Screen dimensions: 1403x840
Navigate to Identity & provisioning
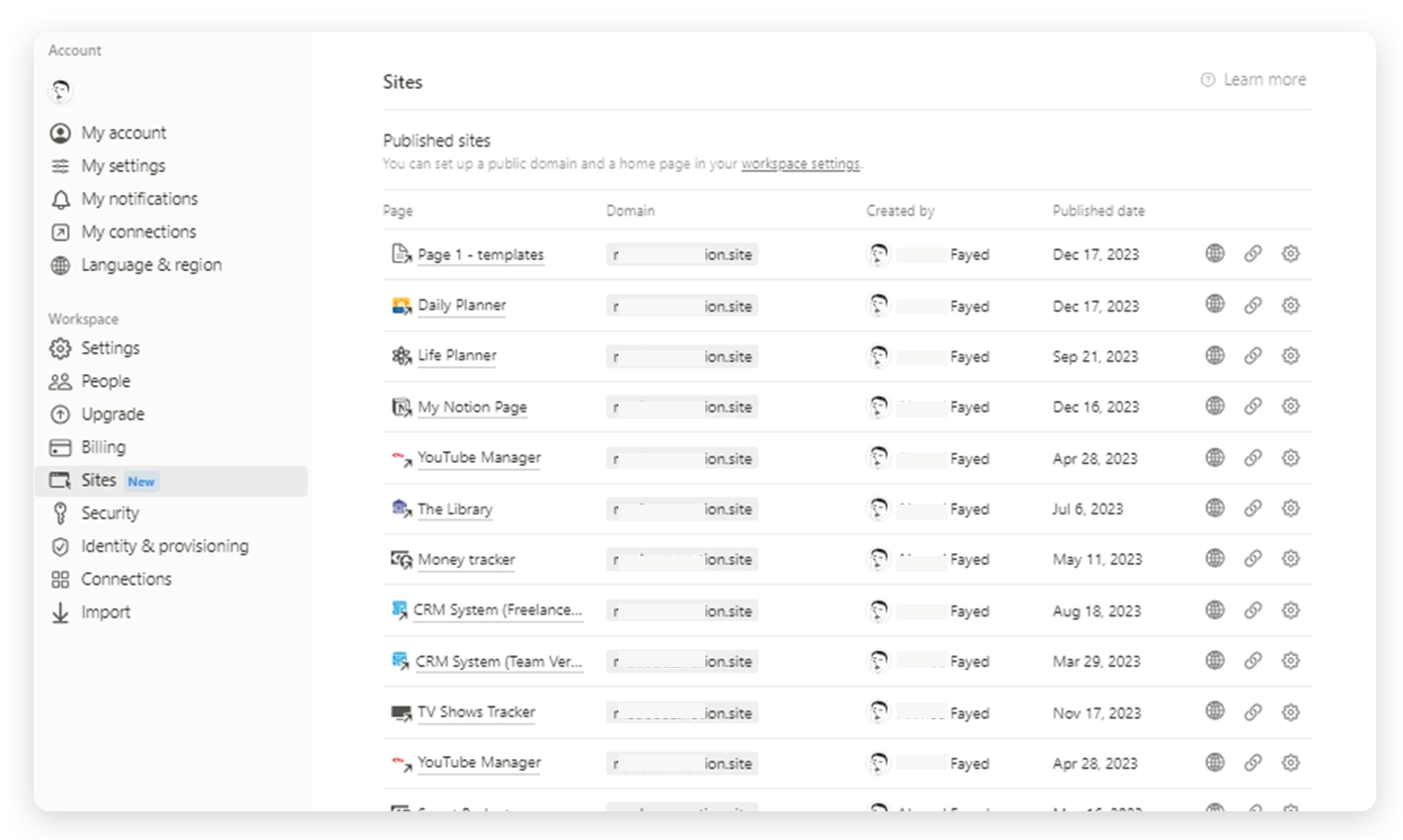164,546
